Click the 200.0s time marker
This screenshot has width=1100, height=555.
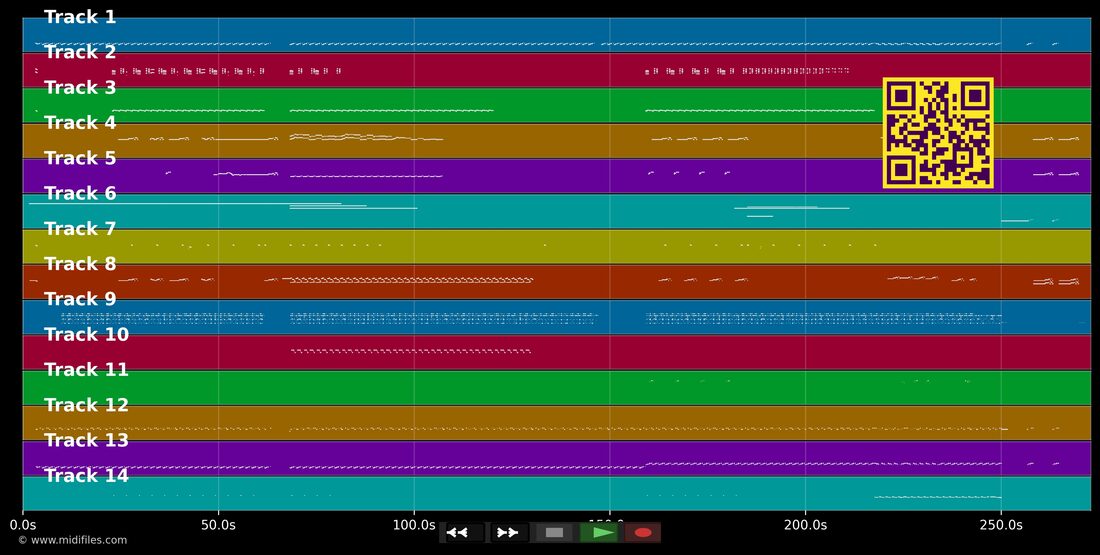(x=805, y=525)
